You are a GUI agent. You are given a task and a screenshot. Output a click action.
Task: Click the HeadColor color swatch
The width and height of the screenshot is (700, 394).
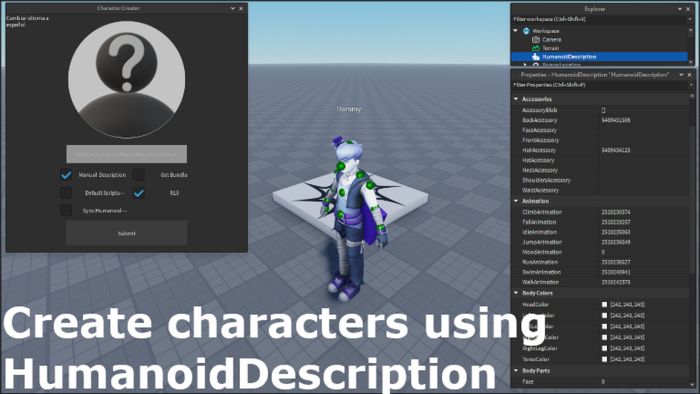click(x=604, y=304)
